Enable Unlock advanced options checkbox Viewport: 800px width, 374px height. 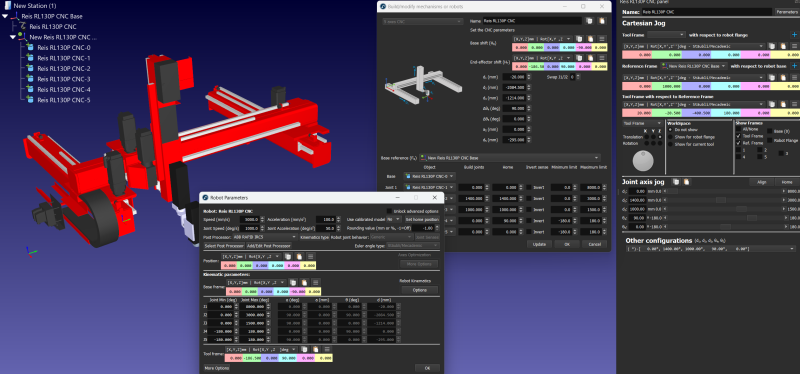389,211
